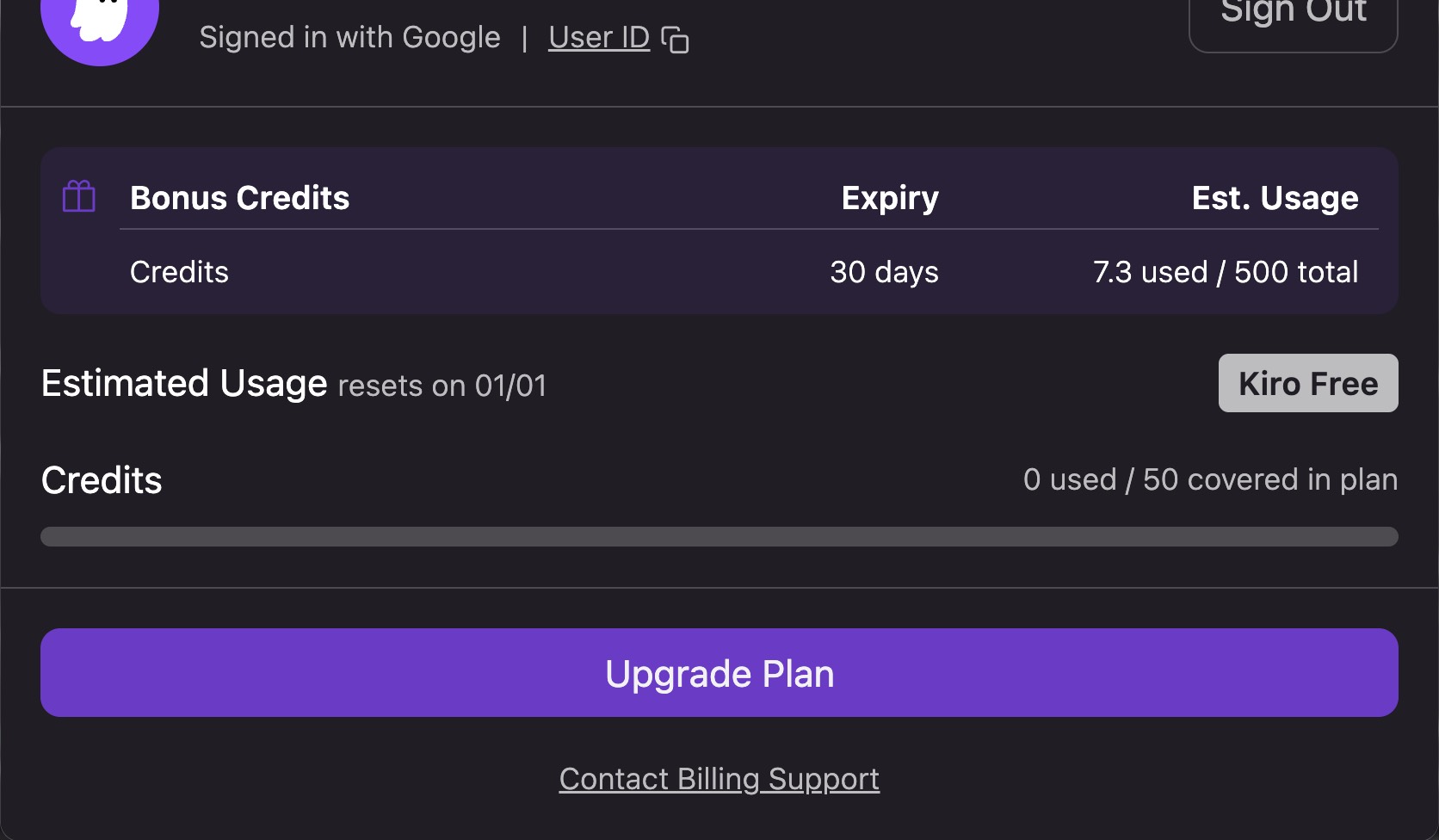This screenshot has height=840, width=1439.
Task: Select the Credits row in the bonus table
Action: [x=179, y=272]
